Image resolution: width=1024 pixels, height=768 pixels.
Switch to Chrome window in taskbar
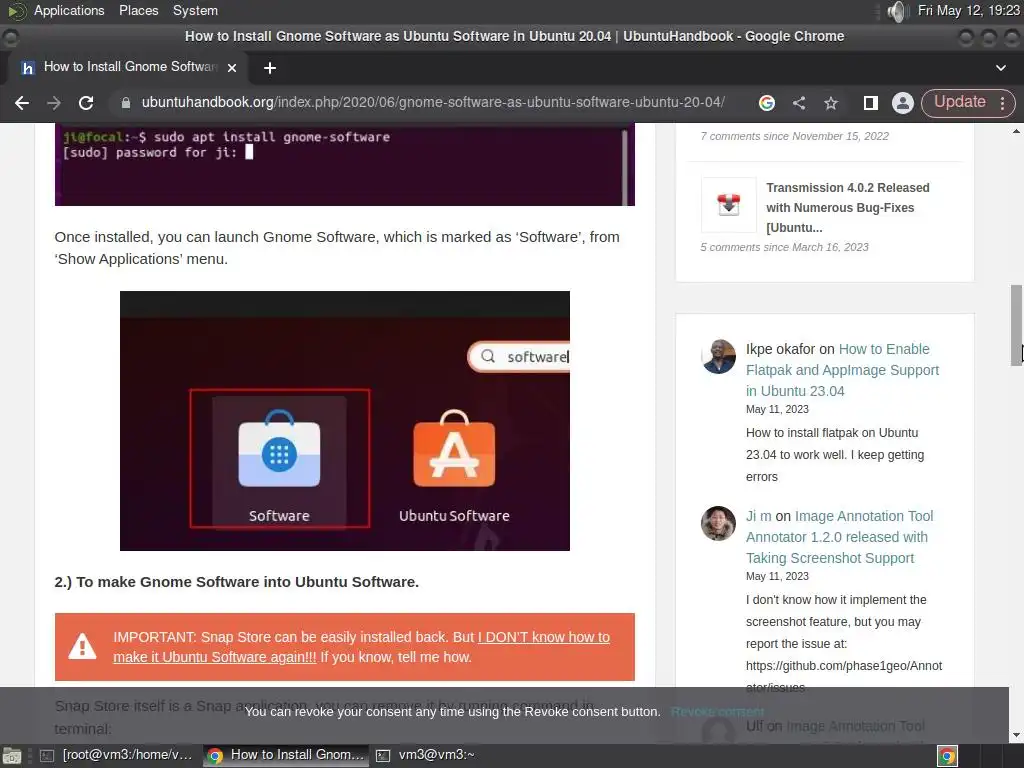click(x=286, y=755)
